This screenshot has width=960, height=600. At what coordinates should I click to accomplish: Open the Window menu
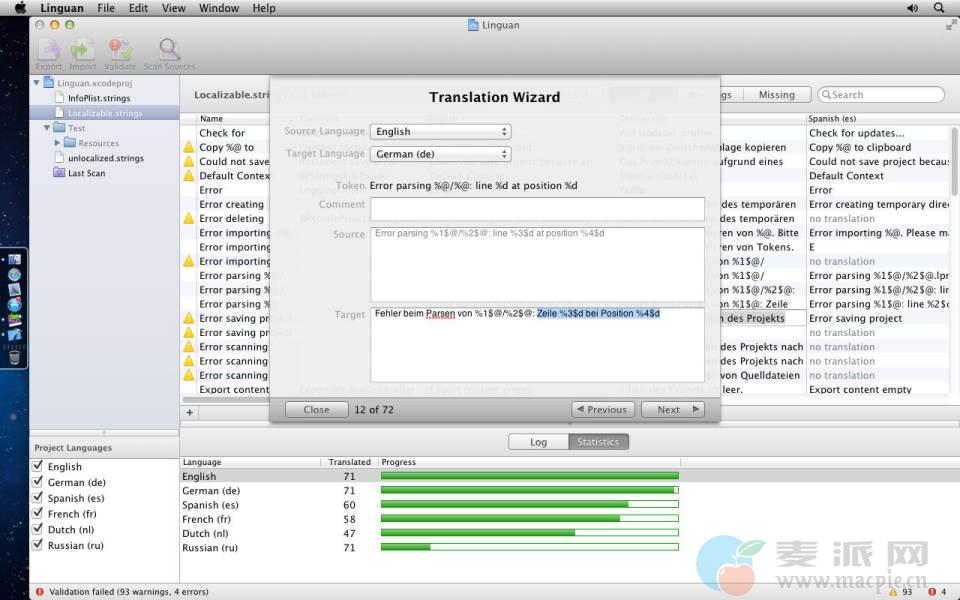tap(218, 8)
